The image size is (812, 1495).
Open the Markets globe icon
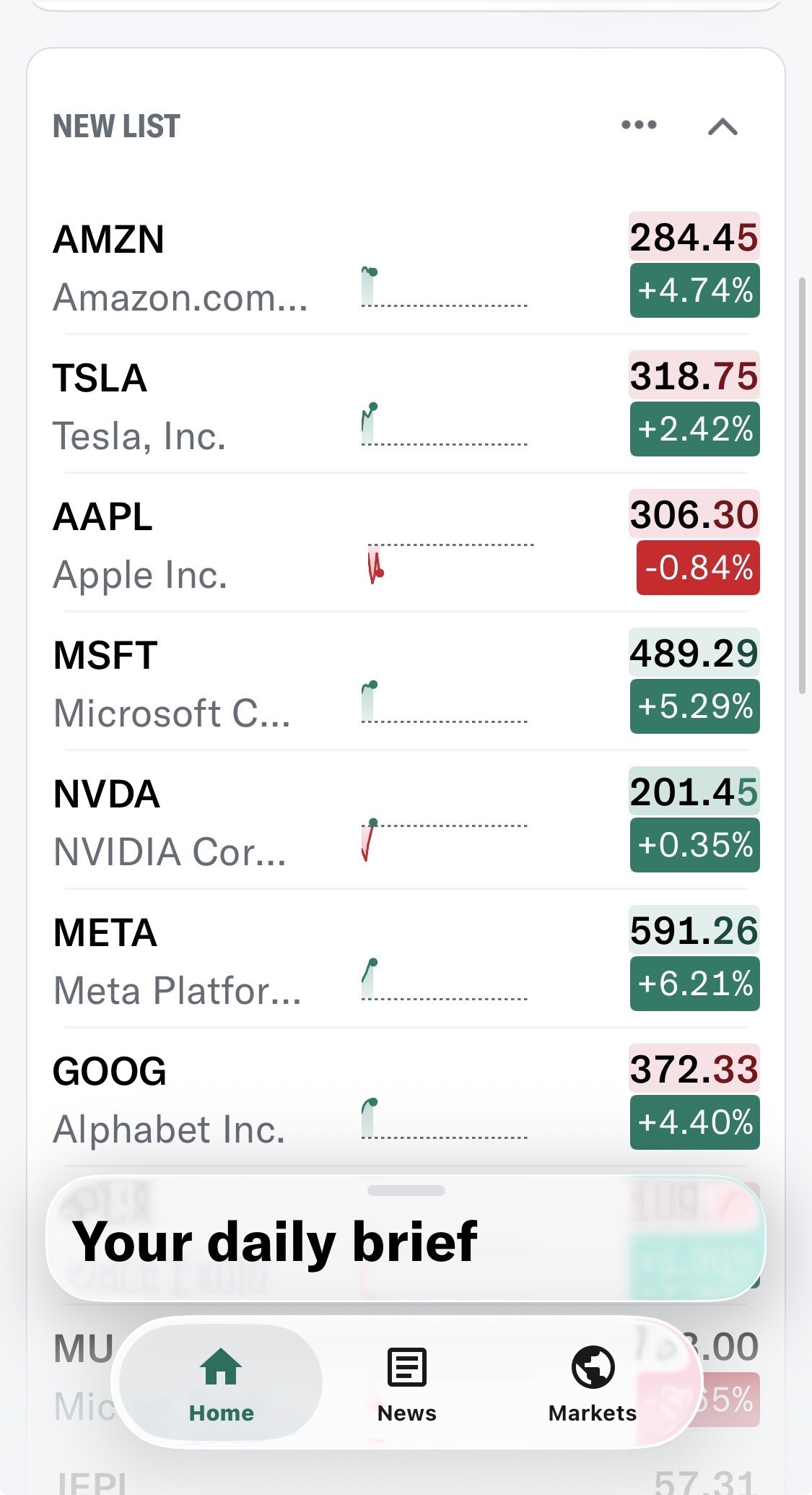click(593, 1366)
